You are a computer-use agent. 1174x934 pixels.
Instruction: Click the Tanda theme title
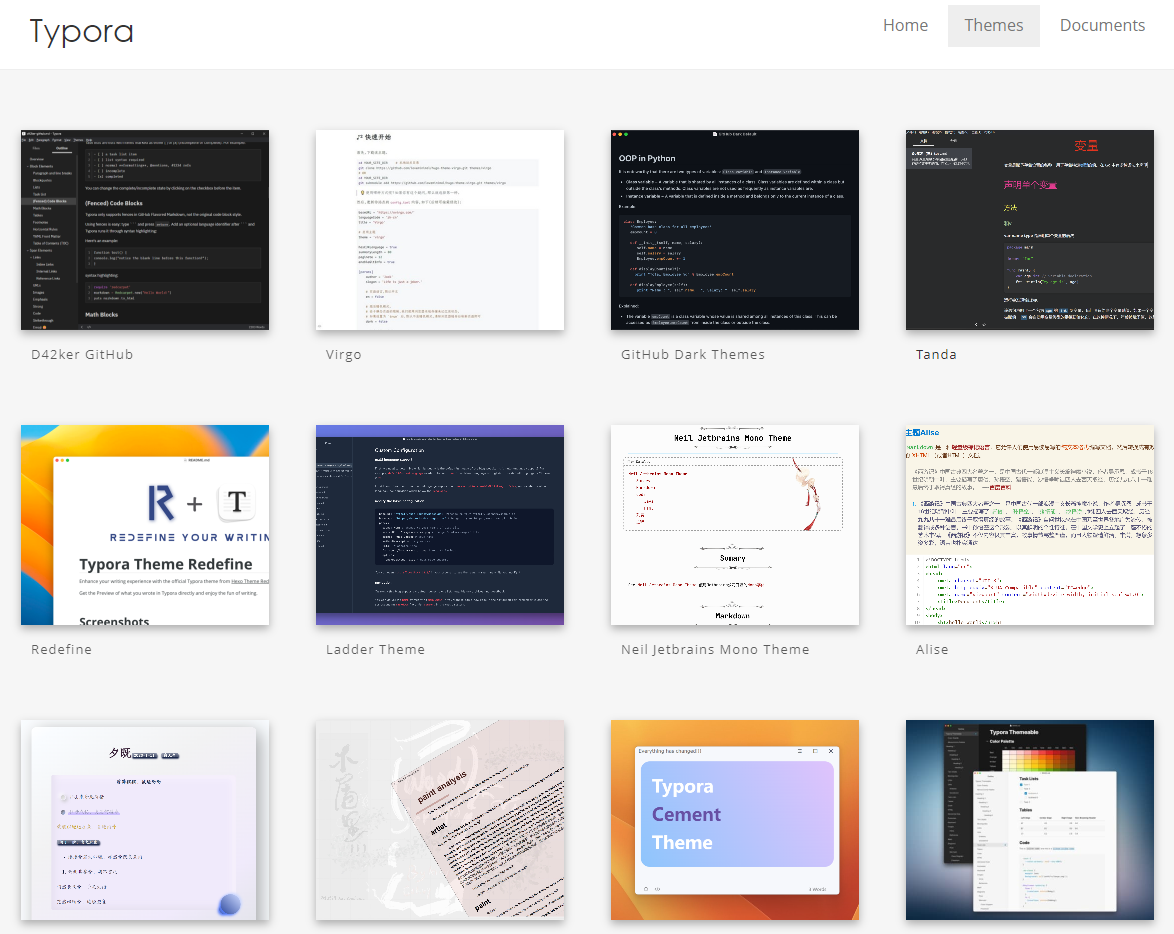click(936, 354)
